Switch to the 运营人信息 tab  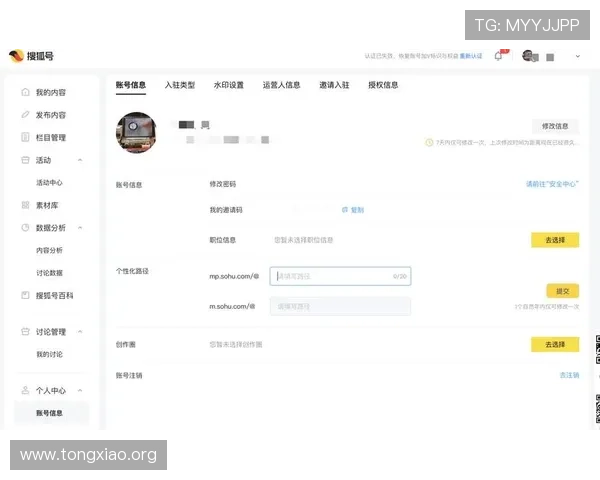coord(281,85)
